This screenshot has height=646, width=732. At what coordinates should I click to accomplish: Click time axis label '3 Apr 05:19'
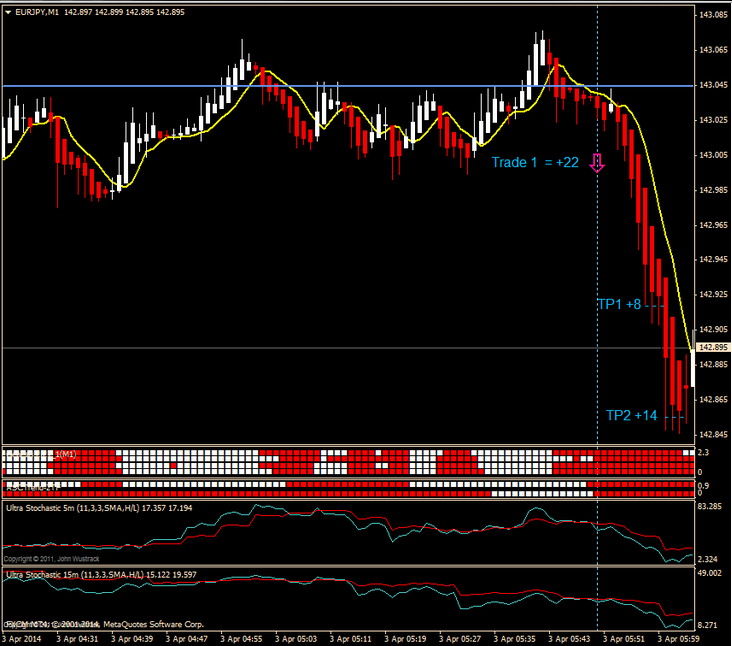(x=405, y=639)
